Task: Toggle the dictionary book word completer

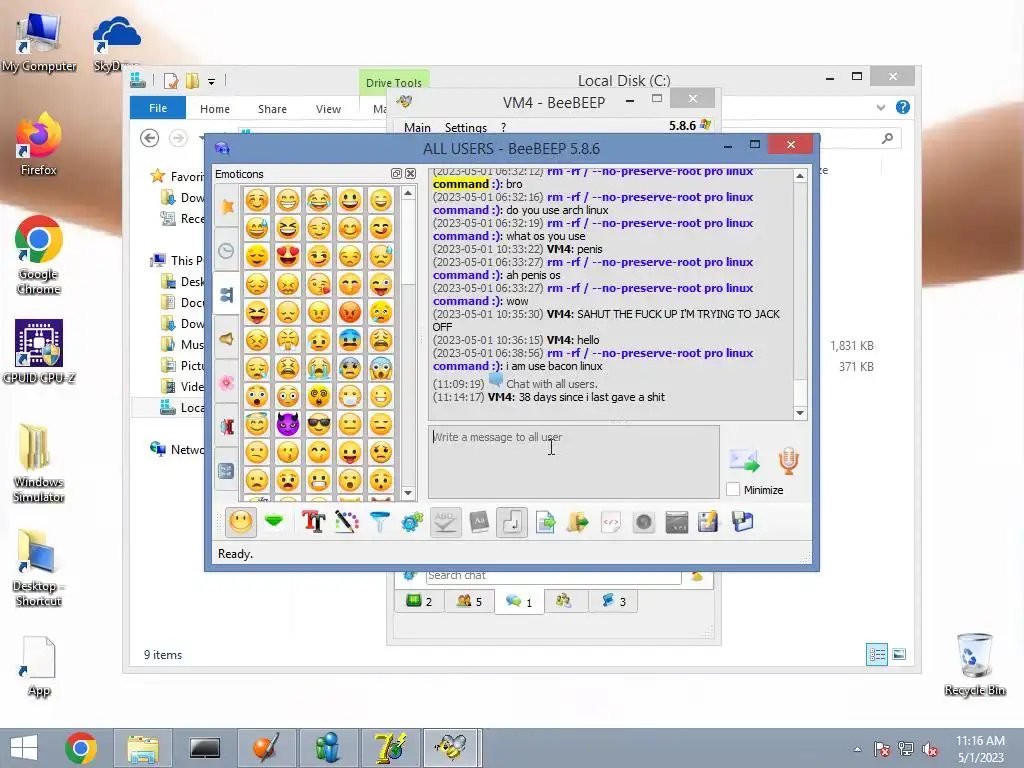Action: [479, 522]
